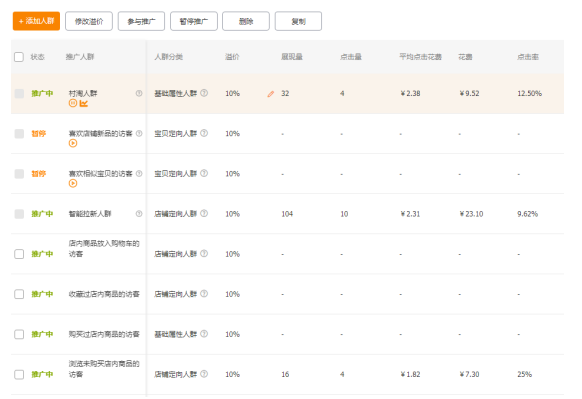The image size is (582, 399).
Task: Click the pencil edit icon beside 10% 溢价
Action: pos(271,94)
